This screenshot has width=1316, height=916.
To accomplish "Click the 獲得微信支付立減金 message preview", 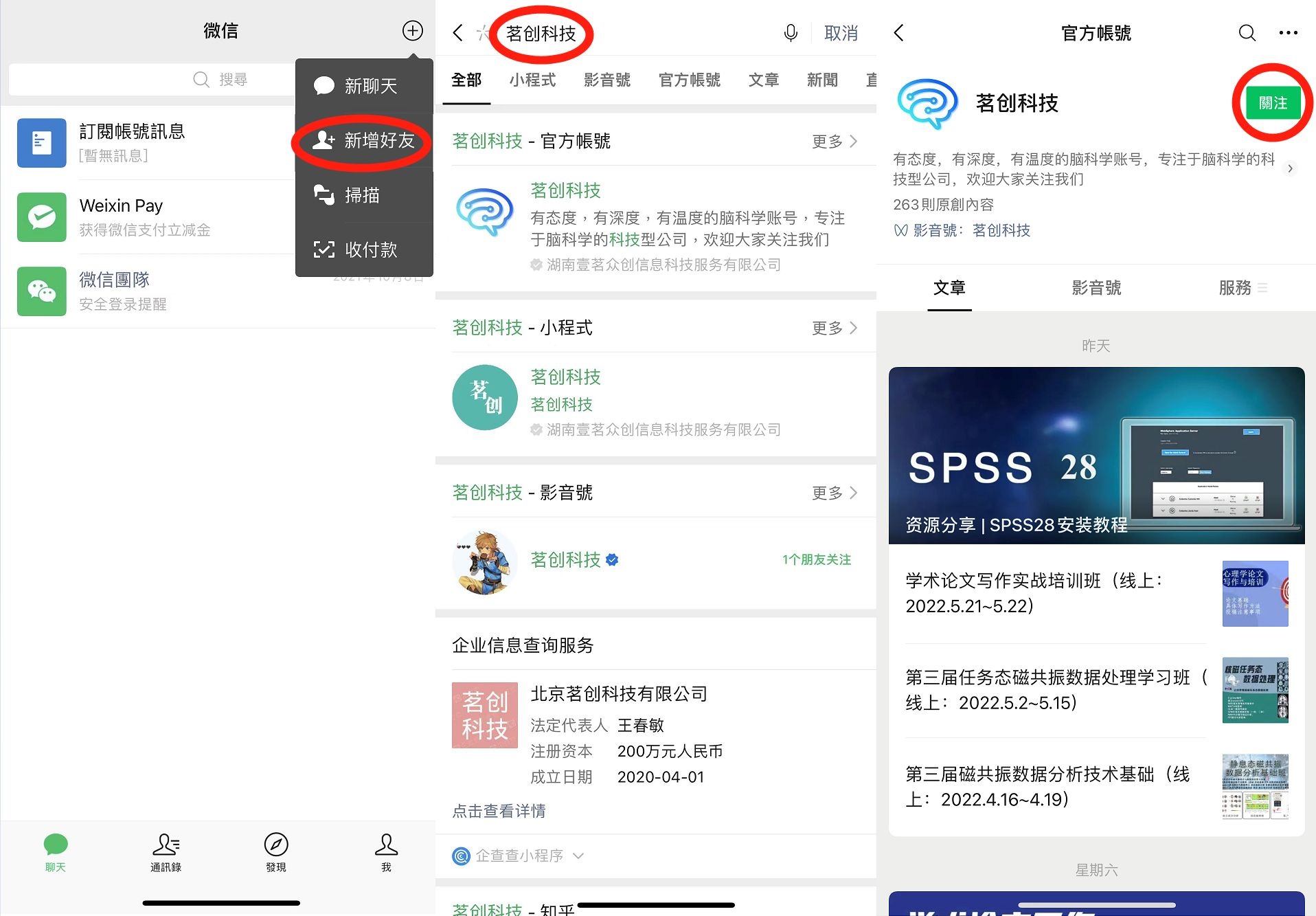I will click(145, 230).
